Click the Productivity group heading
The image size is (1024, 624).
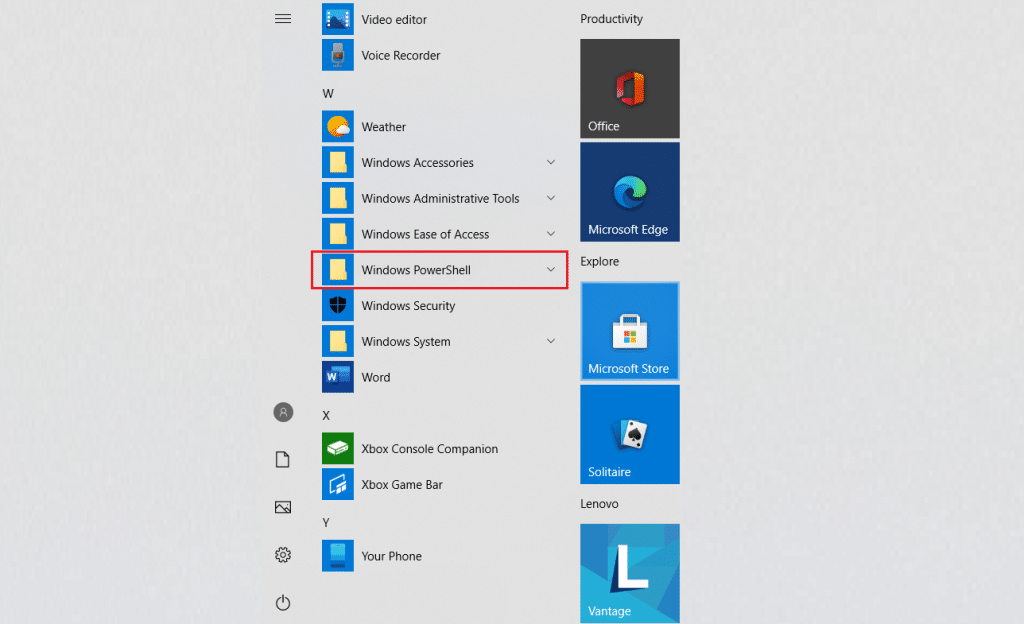(611, 20)
